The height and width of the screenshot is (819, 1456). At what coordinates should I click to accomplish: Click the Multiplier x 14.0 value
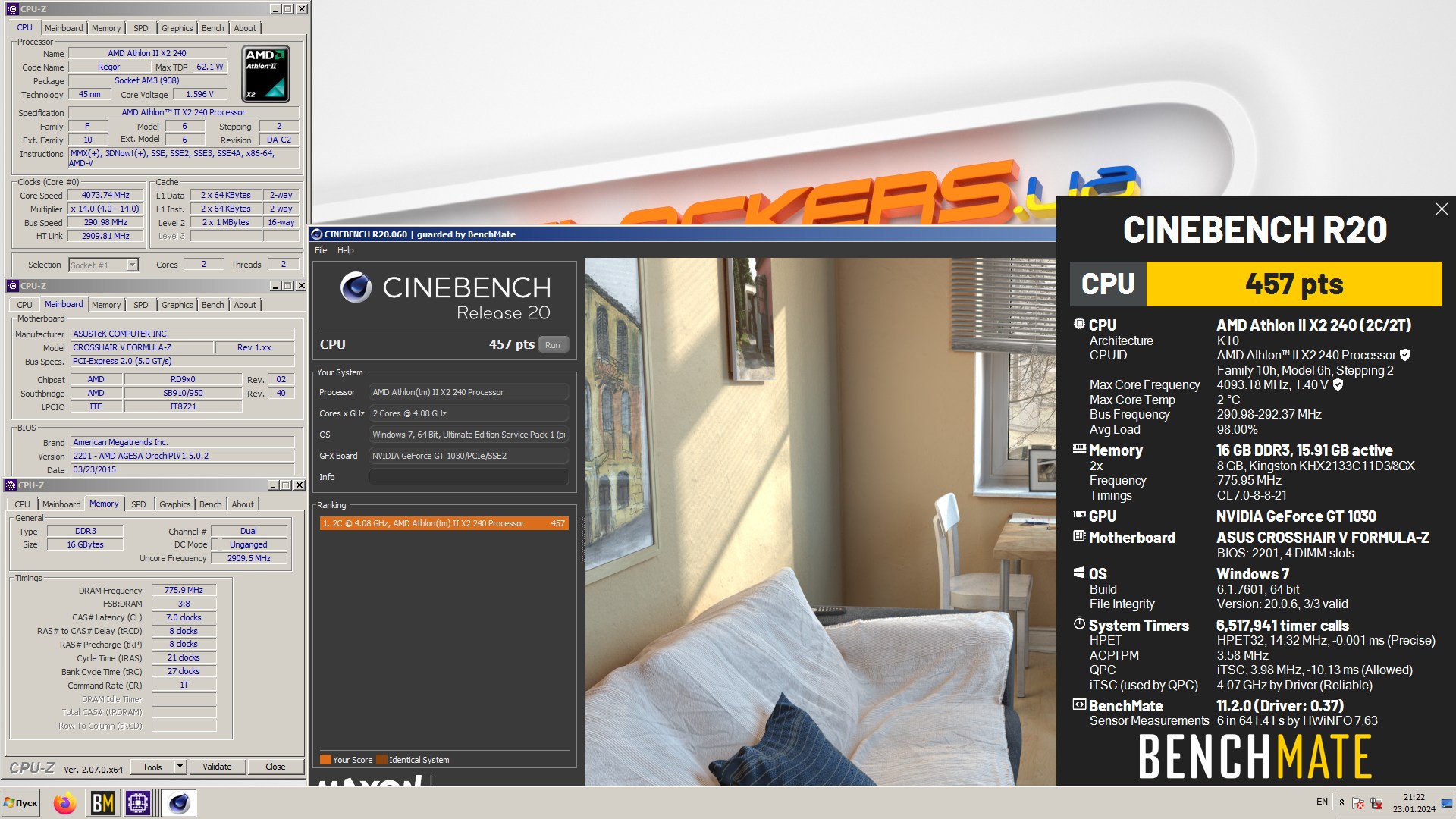point(105,209)
